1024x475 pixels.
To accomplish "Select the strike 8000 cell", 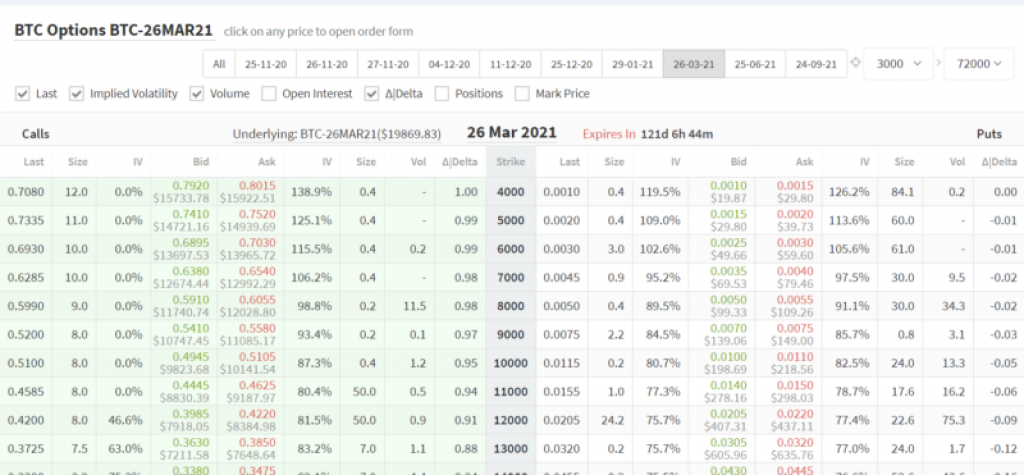I will coord(511,306).
